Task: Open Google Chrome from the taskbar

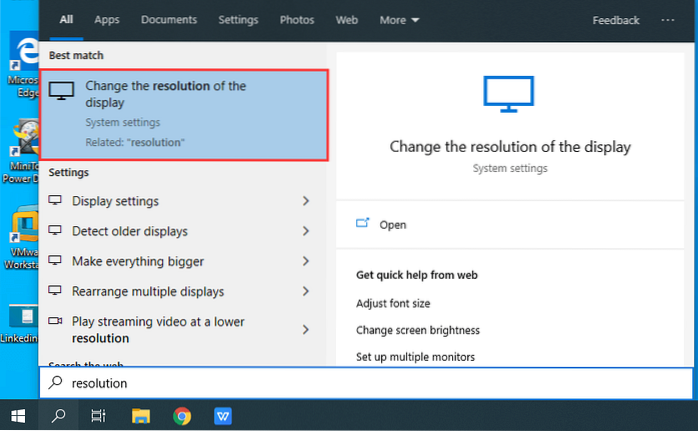Action: pyautogui.click(x=182, y=415)
